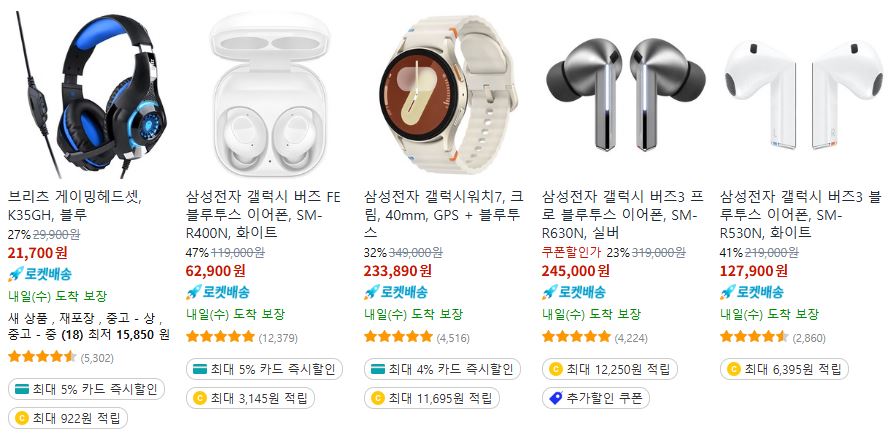Click the star rating with 2,860 reviews
891x444 pixels.
coord(754,337)
